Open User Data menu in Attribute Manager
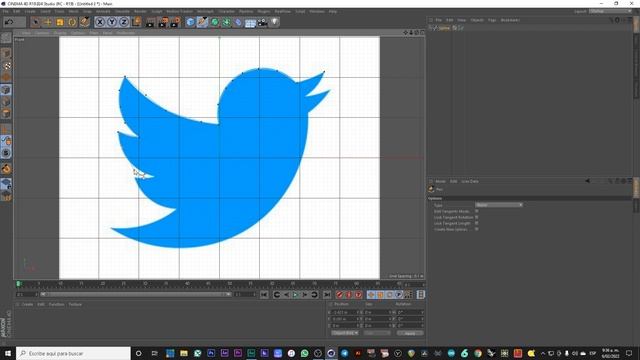 click(x=470, y=181)
